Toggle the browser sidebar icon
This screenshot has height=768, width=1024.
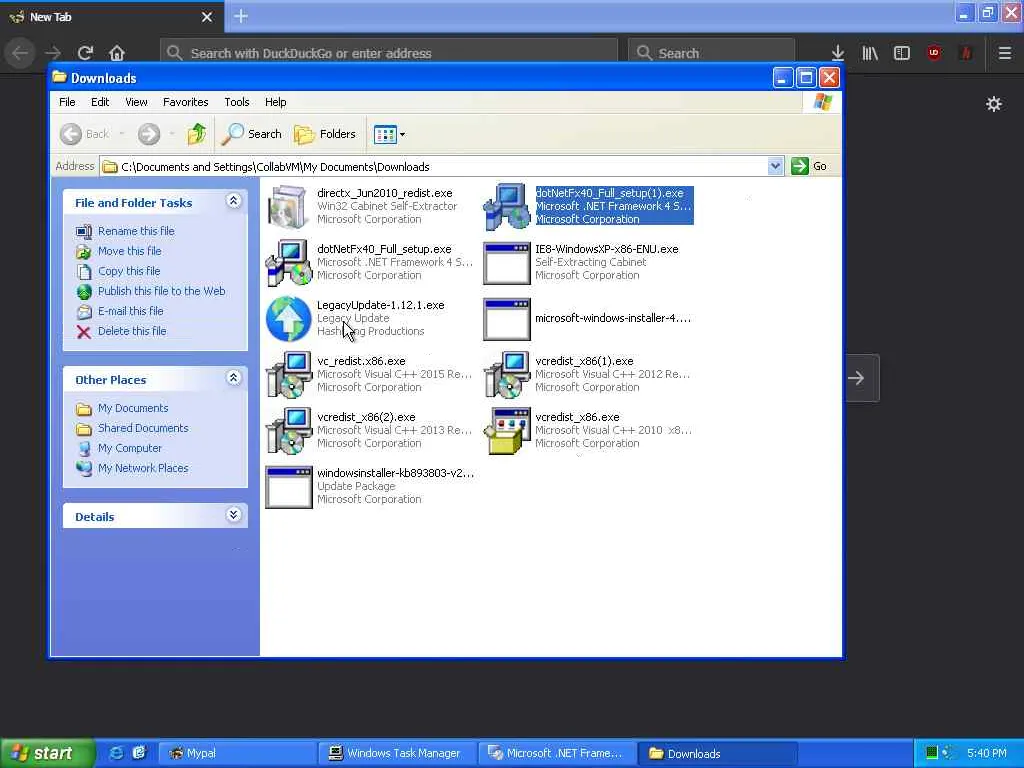pos(902,53)
